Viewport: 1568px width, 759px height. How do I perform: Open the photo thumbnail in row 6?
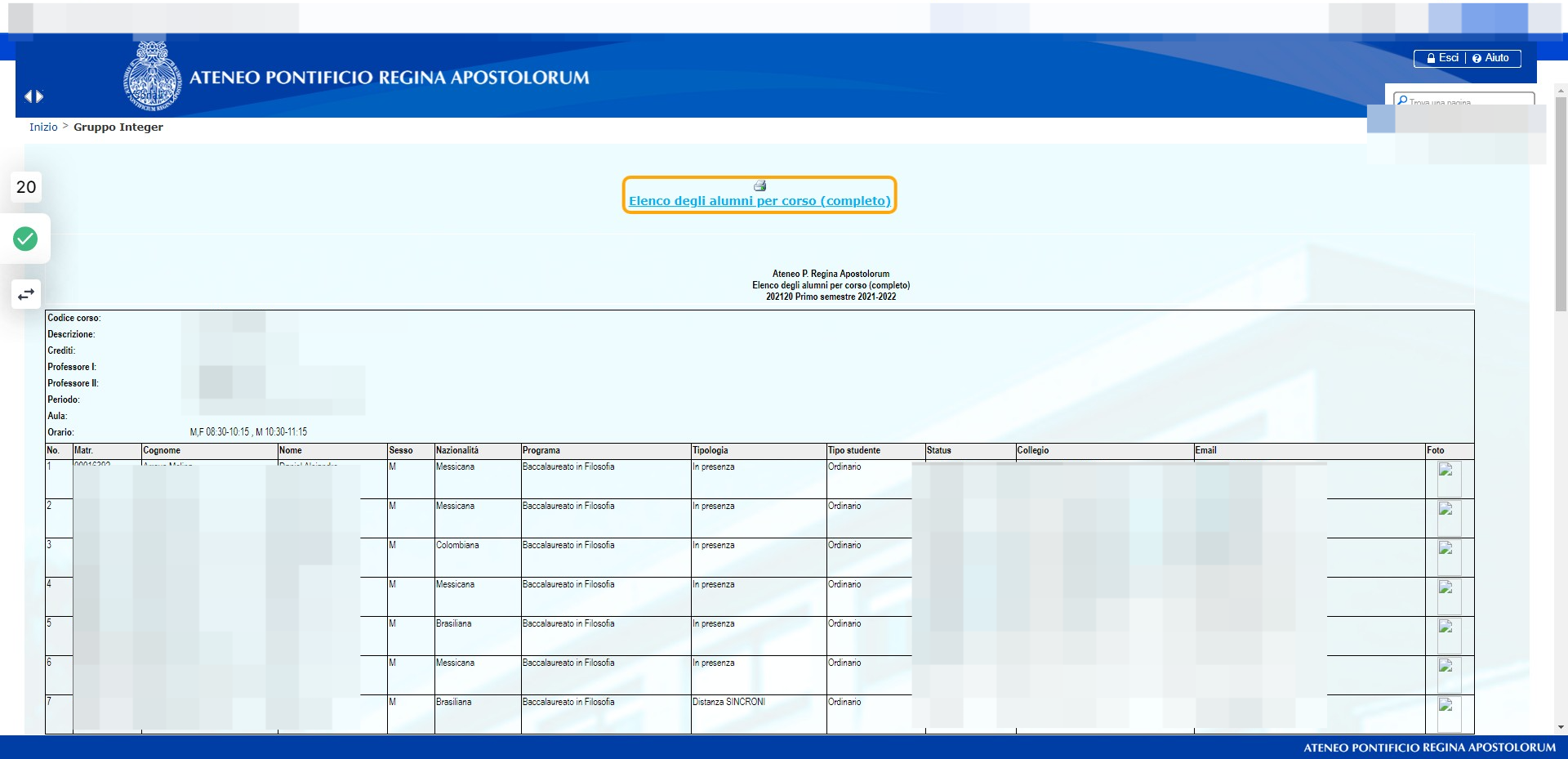coord(1449,675)
